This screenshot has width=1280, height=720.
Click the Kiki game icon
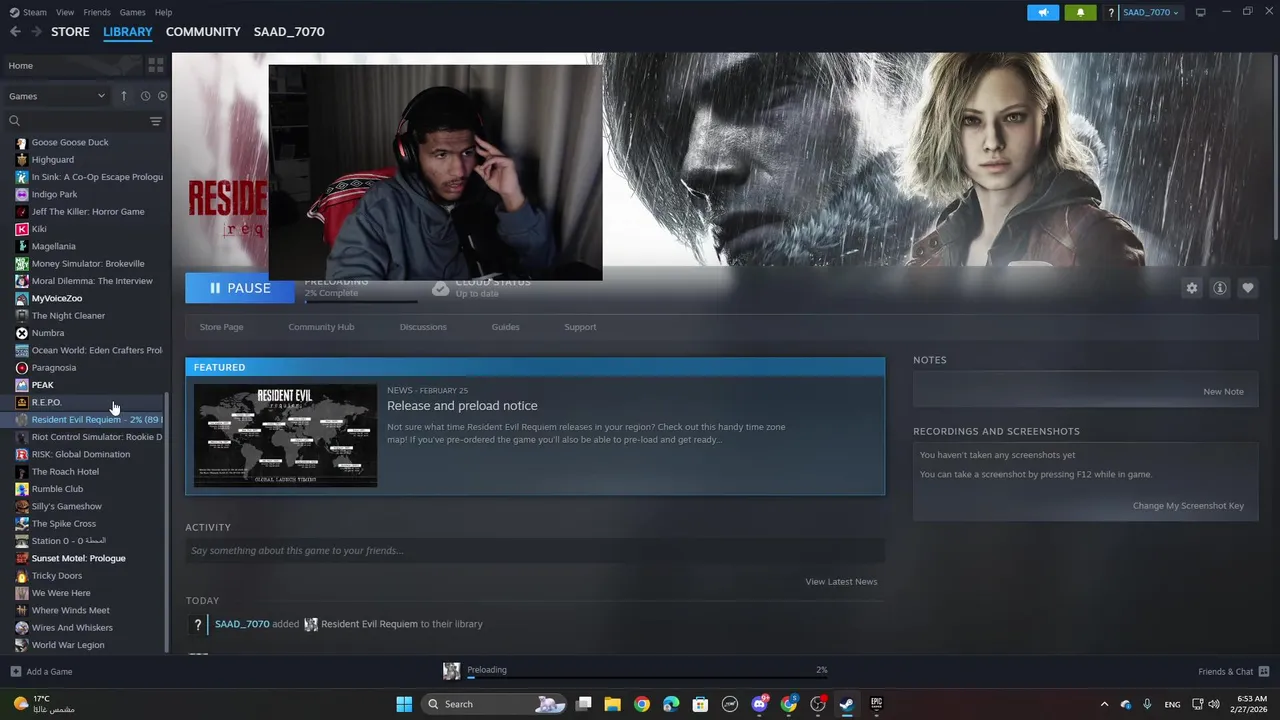point(22,229)
